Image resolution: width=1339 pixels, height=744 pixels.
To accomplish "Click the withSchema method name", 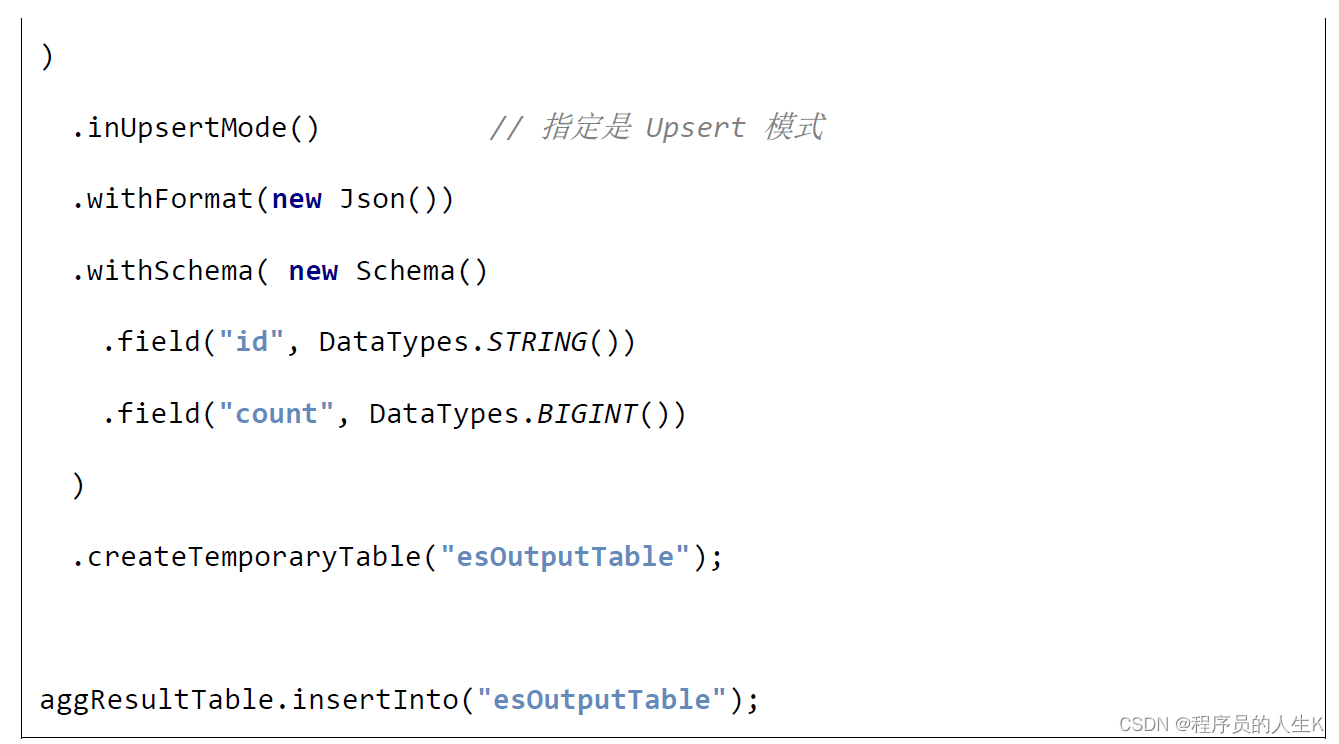I will (170, 271).
